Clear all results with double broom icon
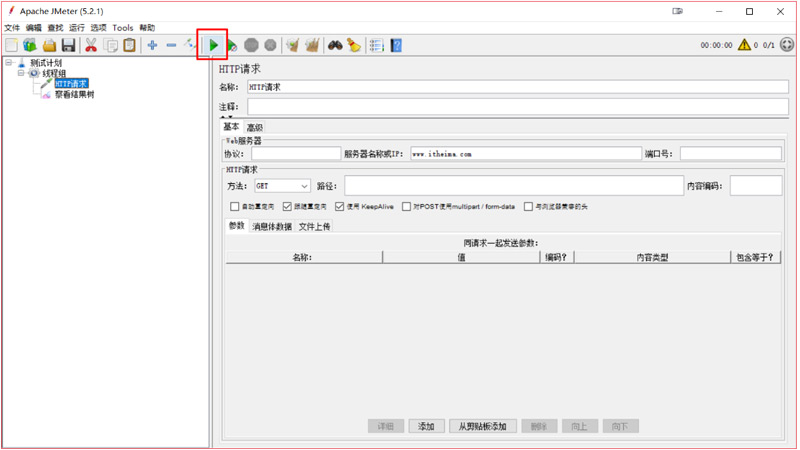800x450 pixels. click(x=312, y=45)
